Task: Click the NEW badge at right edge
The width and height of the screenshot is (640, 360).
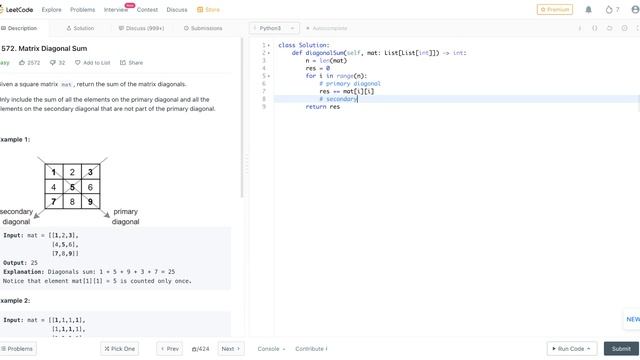Action: (x=633, y=319)
